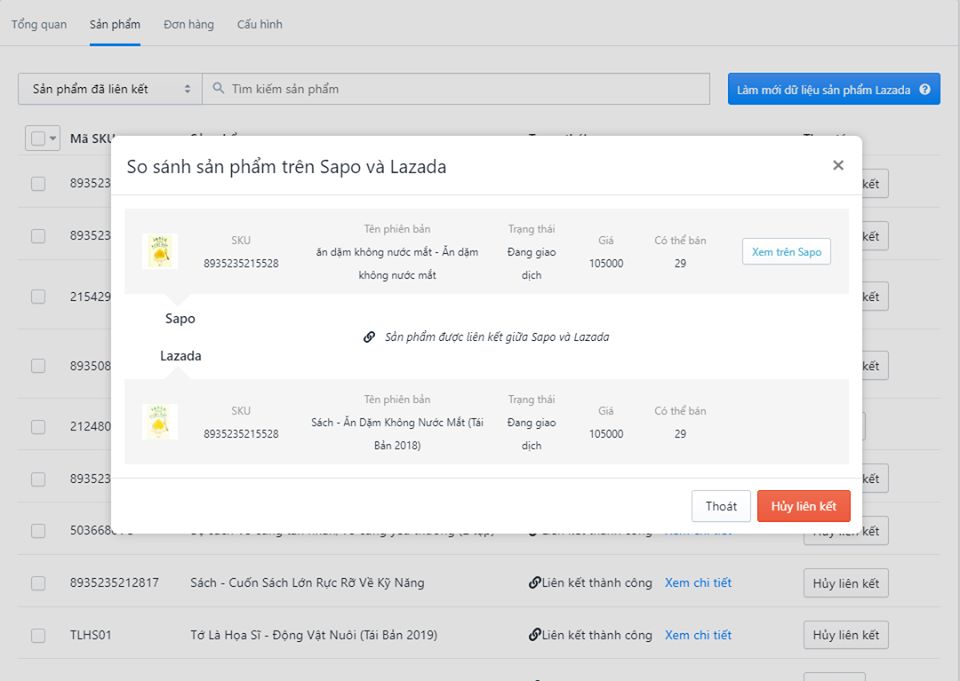Click the search magnifier icon

218,89
